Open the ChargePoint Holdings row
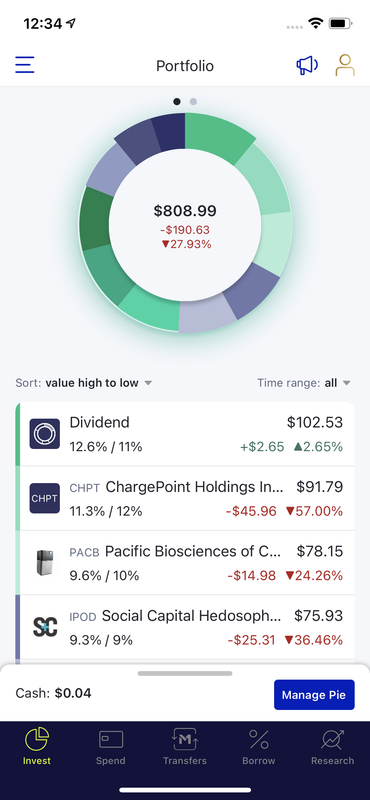Viewport: 370px width, 800px height. 185,498
